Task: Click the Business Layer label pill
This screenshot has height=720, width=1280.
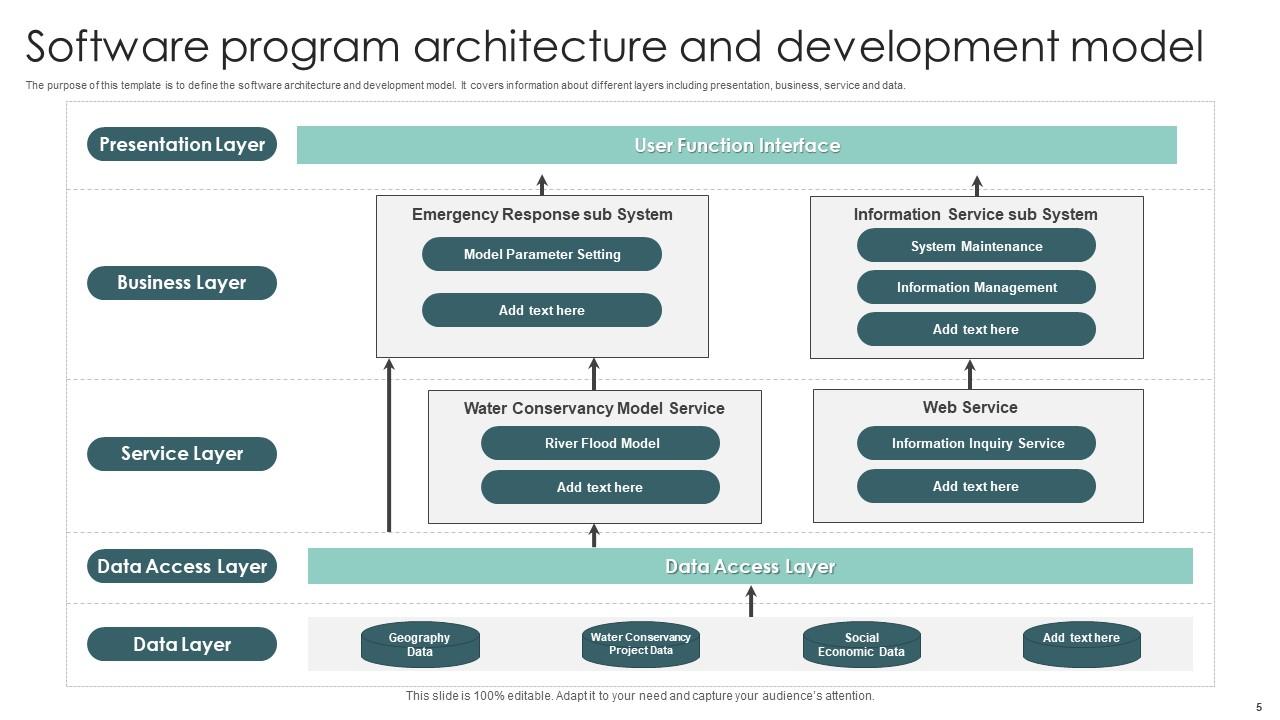Action: click(182, 283)
